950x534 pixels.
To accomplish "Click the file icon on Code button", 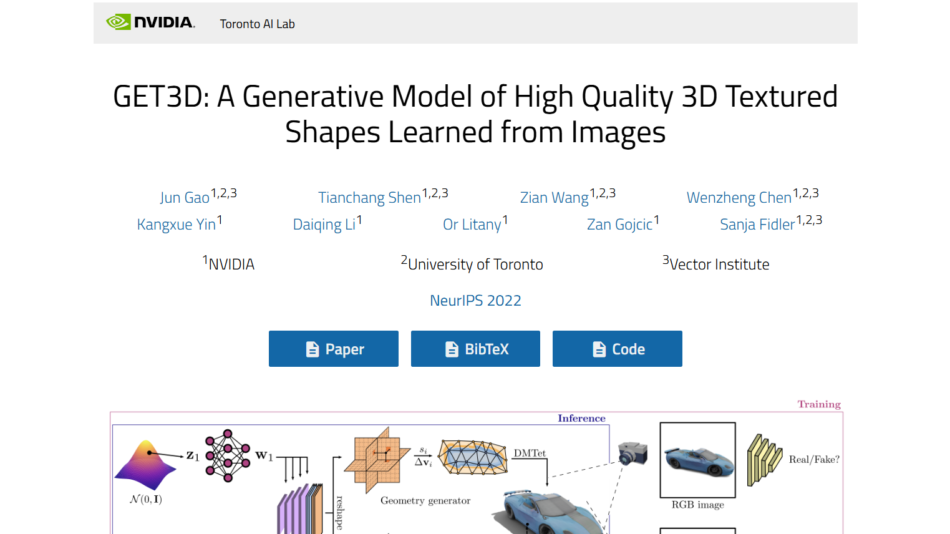I will [x=599, y=349].
